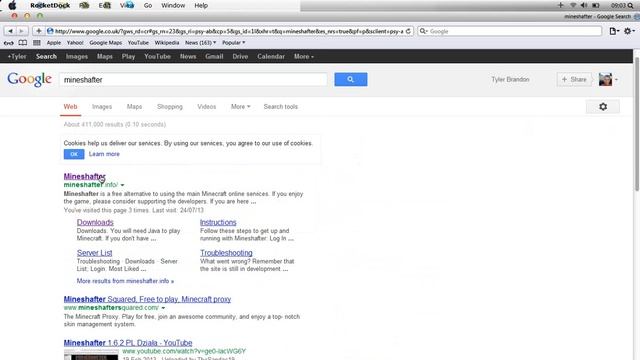Open Search tools options
The height and width of the screenshot is (360, 640).
click(280, 107)
